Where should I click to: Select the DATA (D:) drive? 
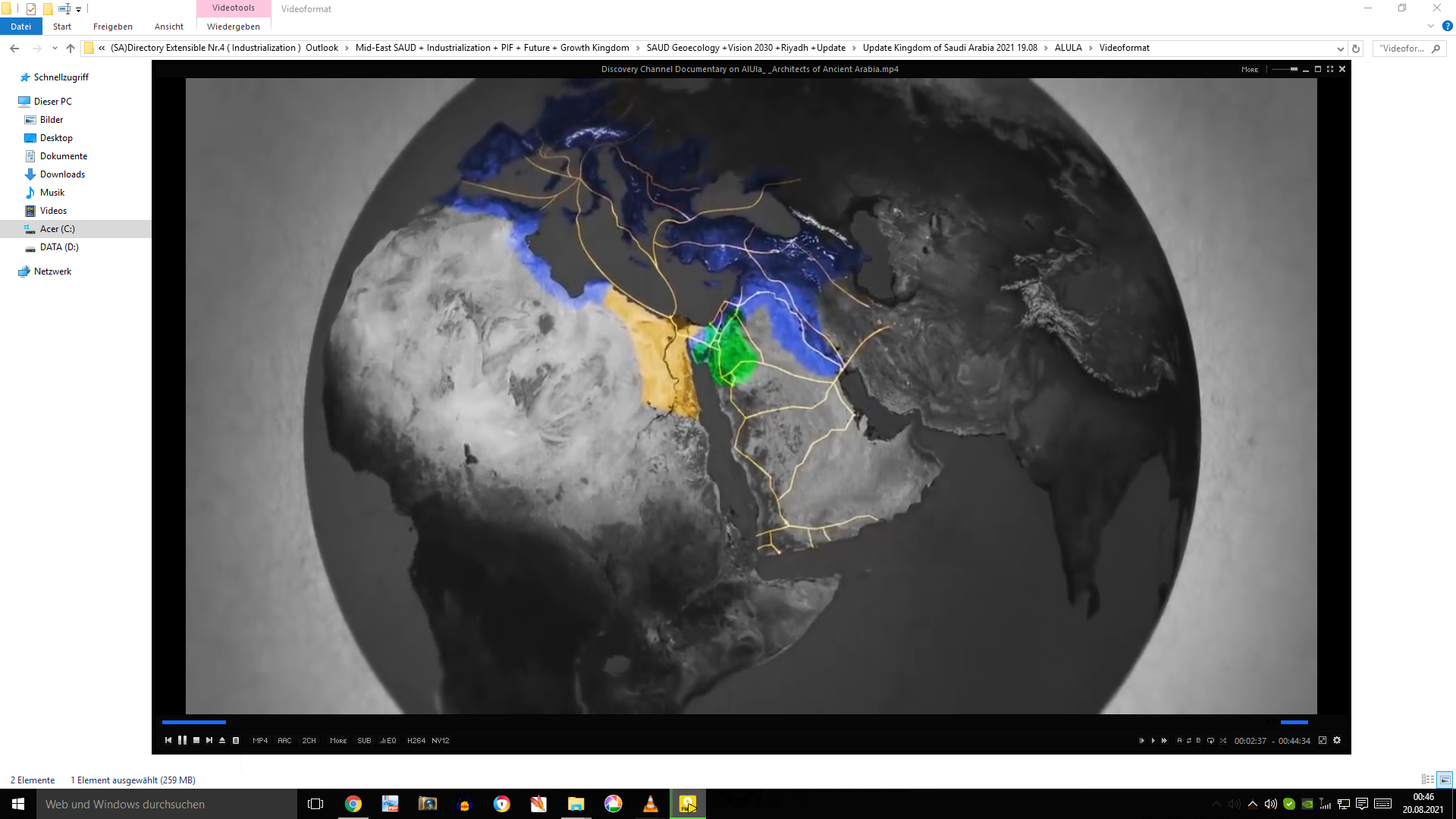pyautogui.click(x=59, y=247)
